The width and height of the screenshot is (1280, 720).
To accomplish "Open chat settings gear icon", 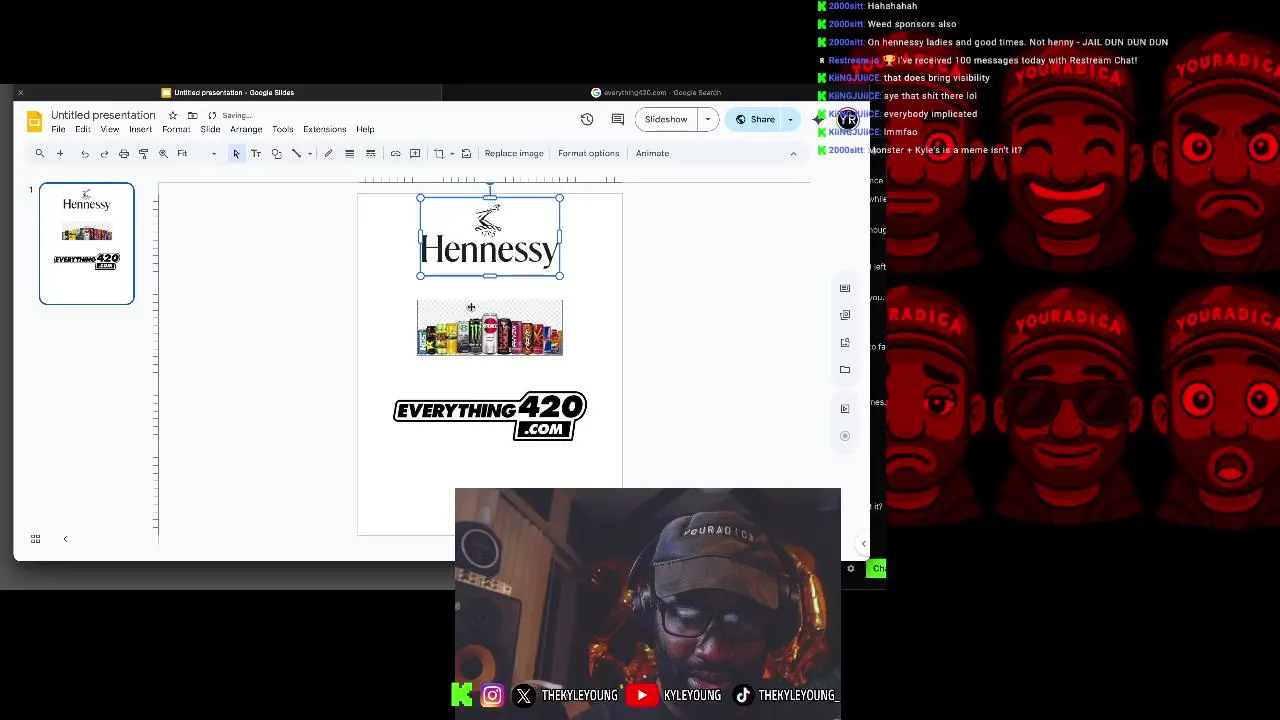I will pyautogui.click(x=851, y=569).
